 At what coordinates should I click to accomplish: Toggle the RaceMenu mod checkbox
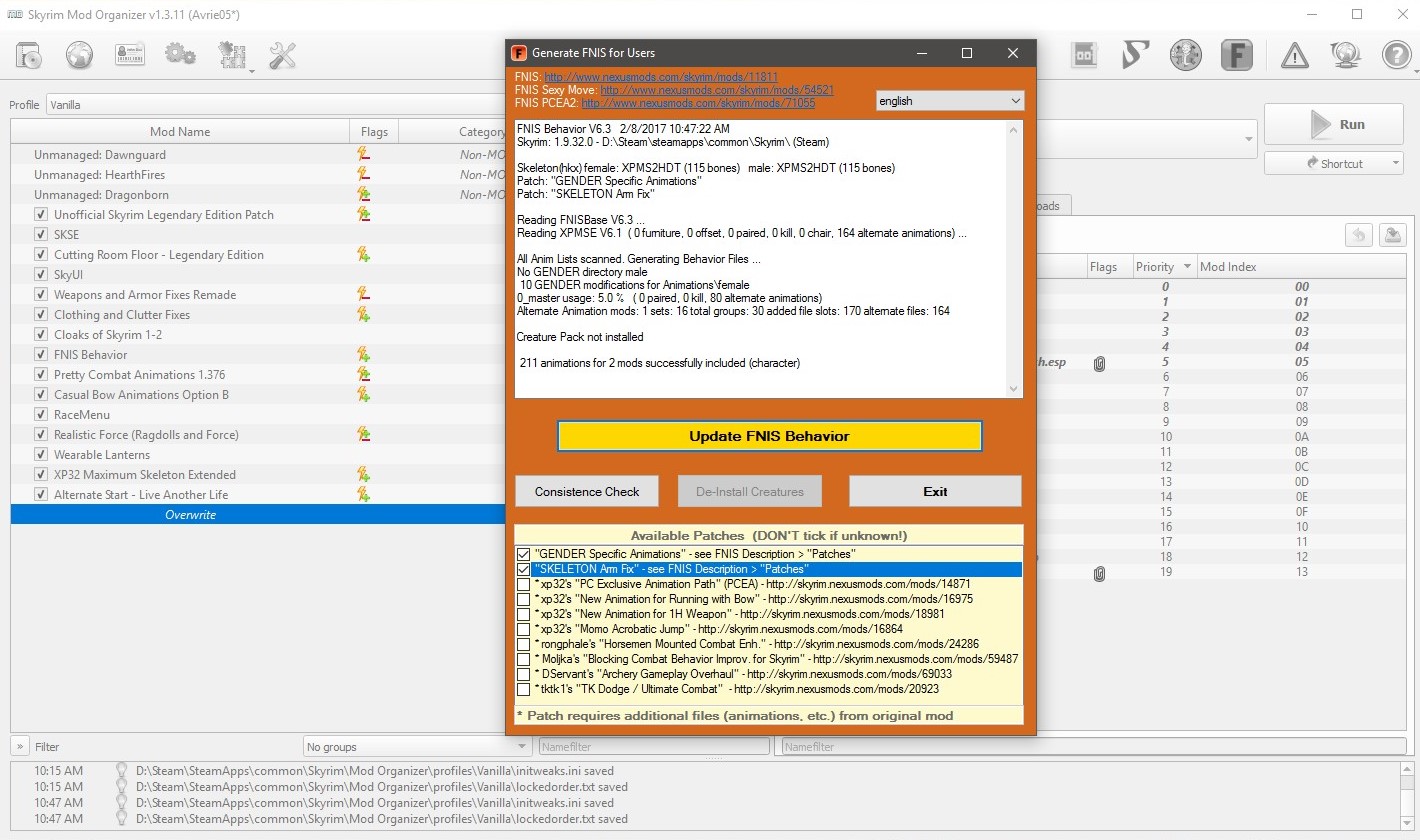(41, 415)
